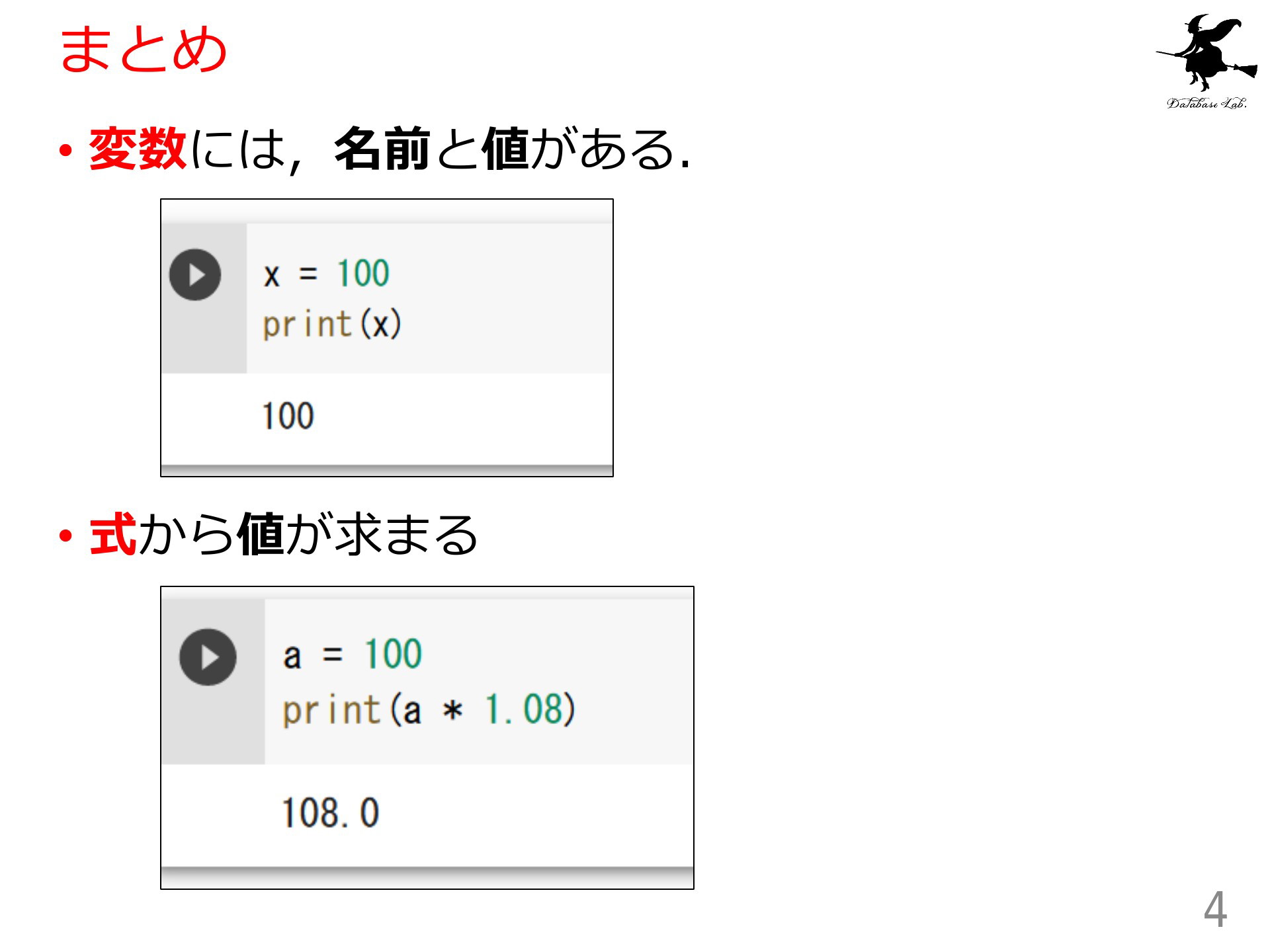Run the a = 100 code cell
The image size is (1270, 952).
pyautogui.click(x=208, y=657)
